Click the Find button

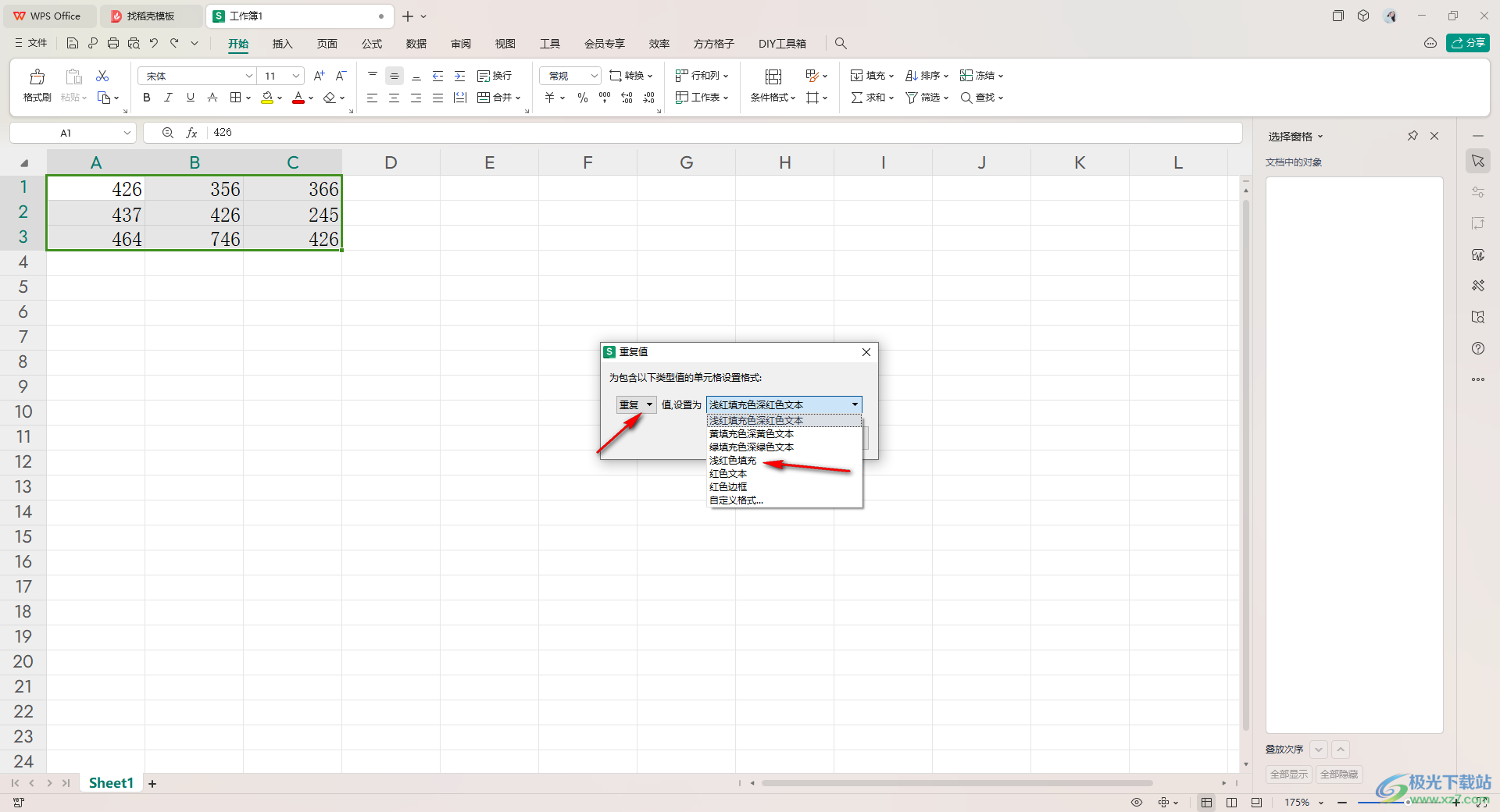(x=981, y=98)
